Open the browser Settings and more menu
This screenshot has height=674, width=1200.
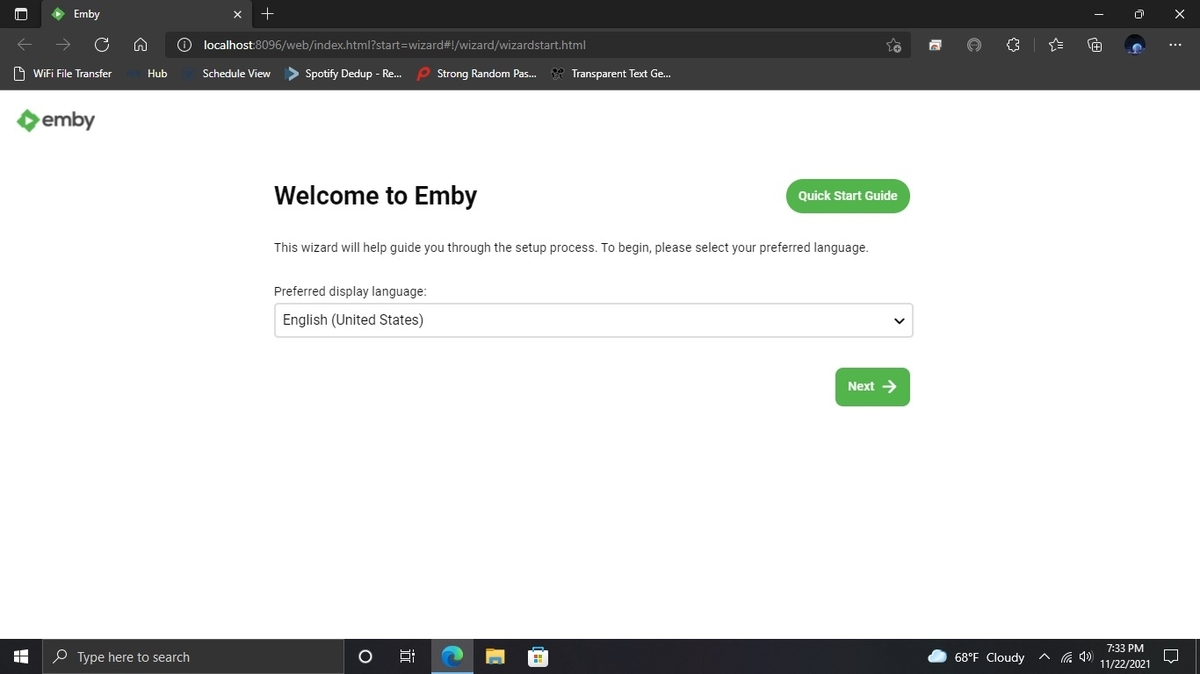click(1174, 45)
